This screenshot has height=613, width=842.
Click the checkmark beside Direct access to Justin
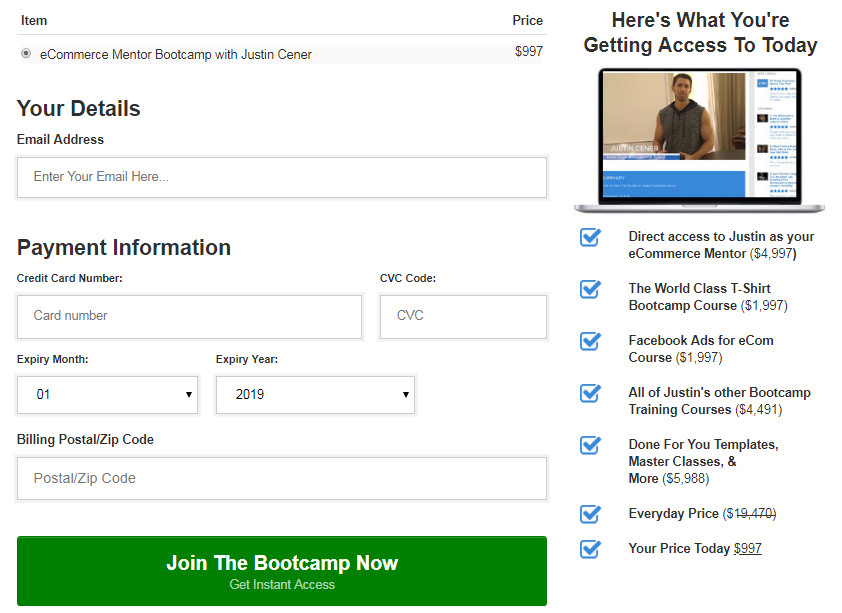(x=590, y=237)
